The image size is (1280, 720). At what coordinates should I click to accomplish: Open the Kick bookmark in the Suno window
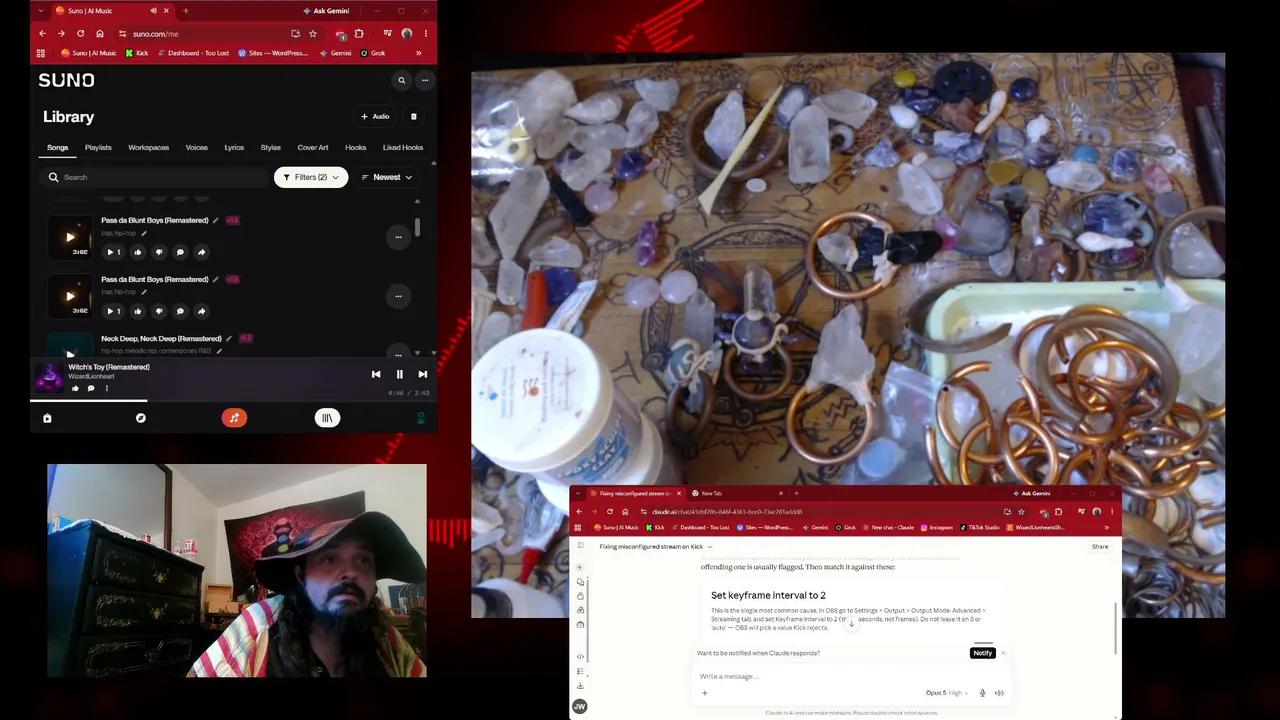click(x=137, y=53)
